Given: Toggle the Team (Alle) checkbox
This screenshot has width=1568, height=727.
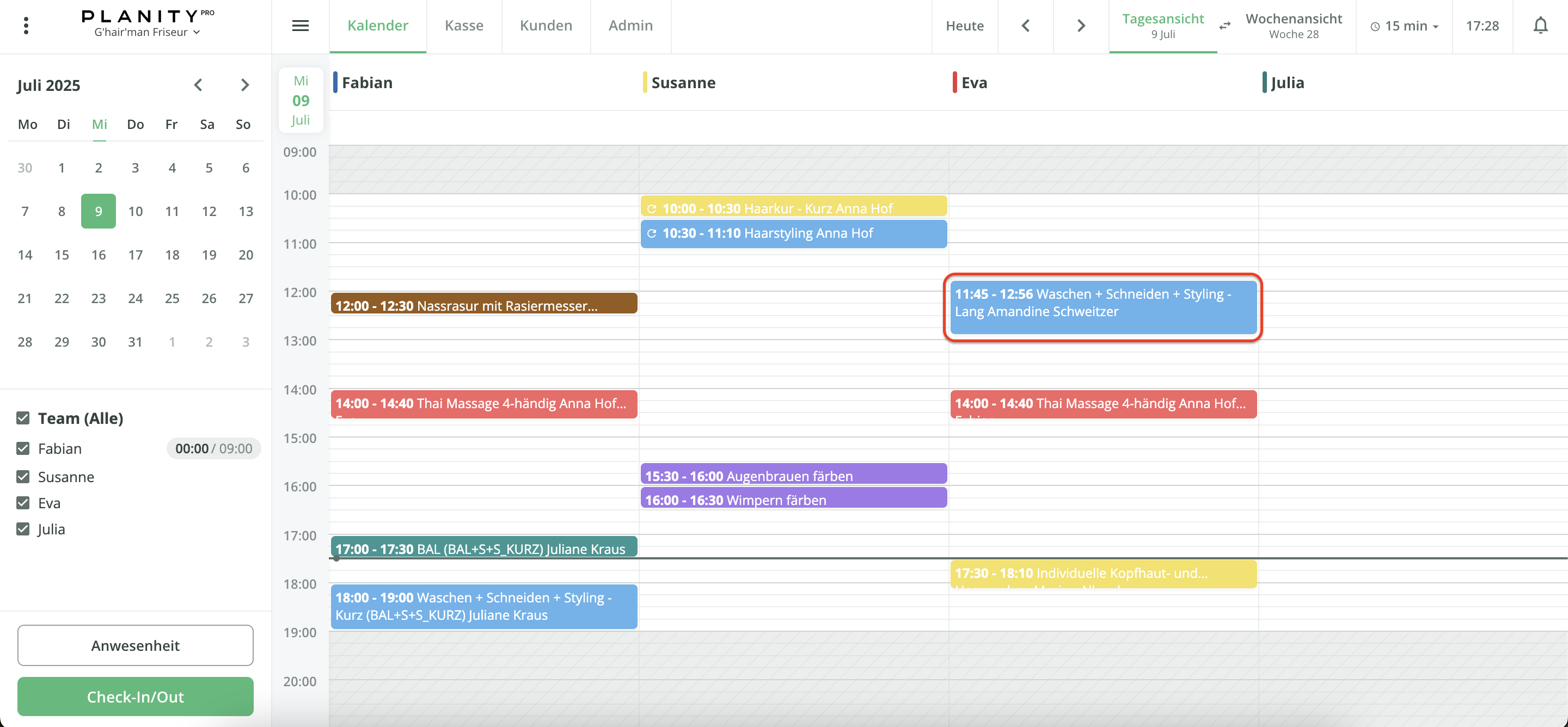Looking at the screenshot, I should pyautogui.click(x=23, y=418).
